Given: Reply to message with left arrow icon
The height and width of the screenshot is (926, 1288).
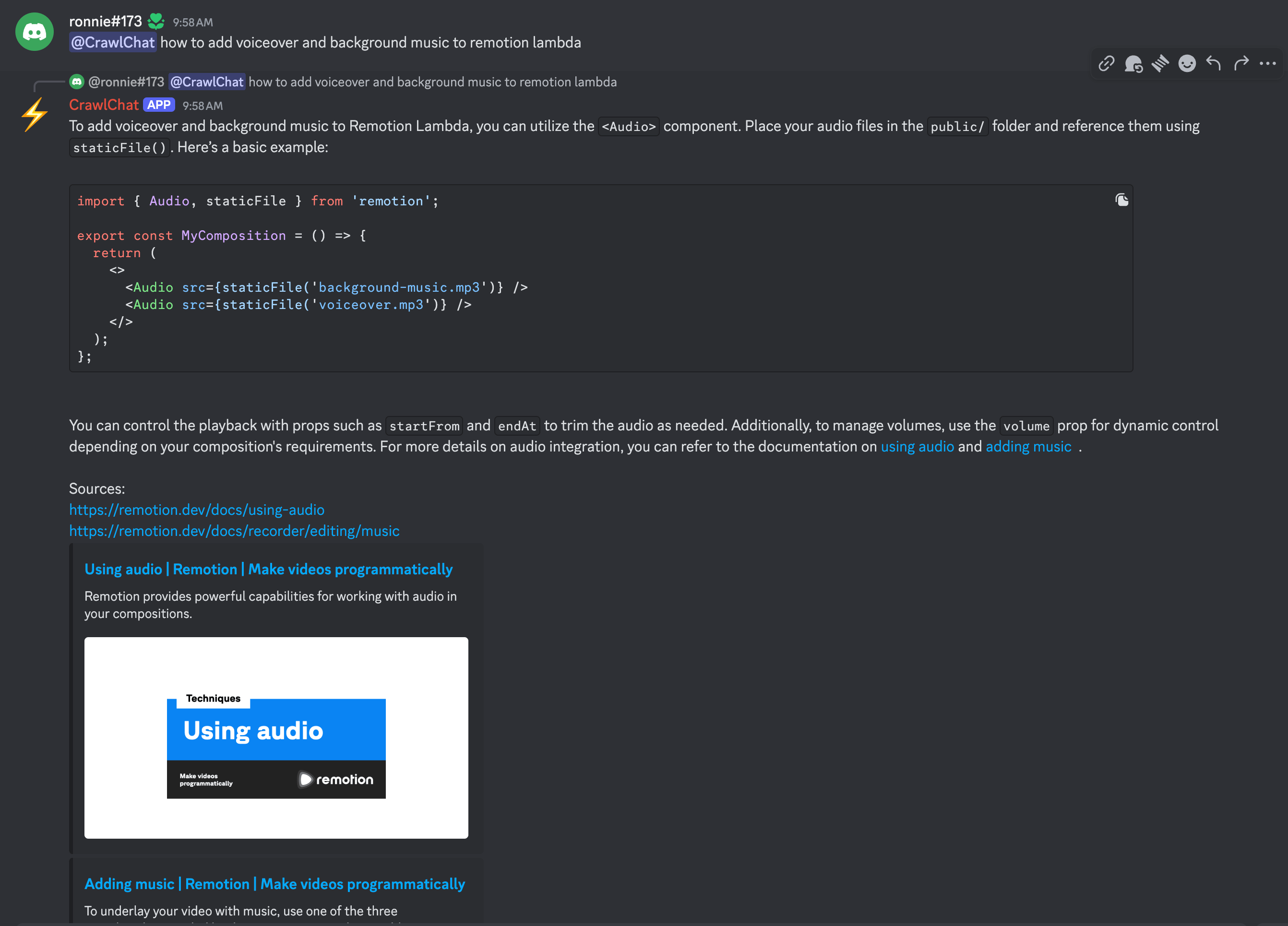Looking at the screenshot, I should pyautogui.click(x=1214, y=64).
